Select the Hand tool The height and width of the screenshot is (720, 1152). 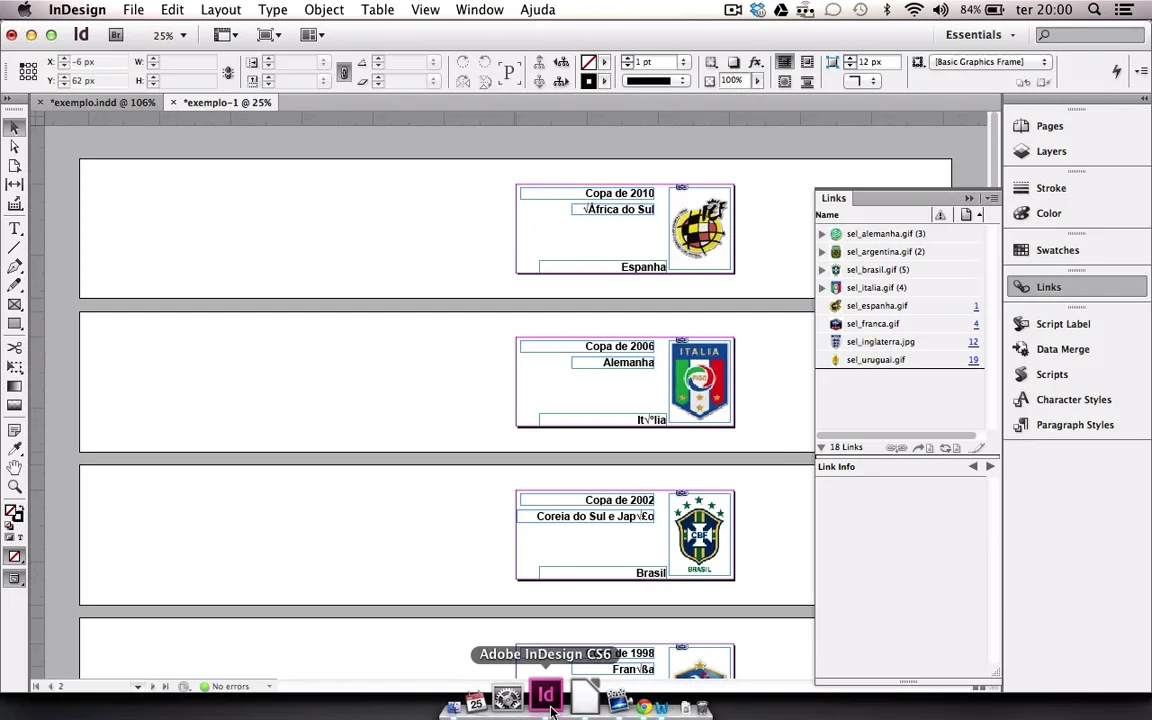point(14,467)
